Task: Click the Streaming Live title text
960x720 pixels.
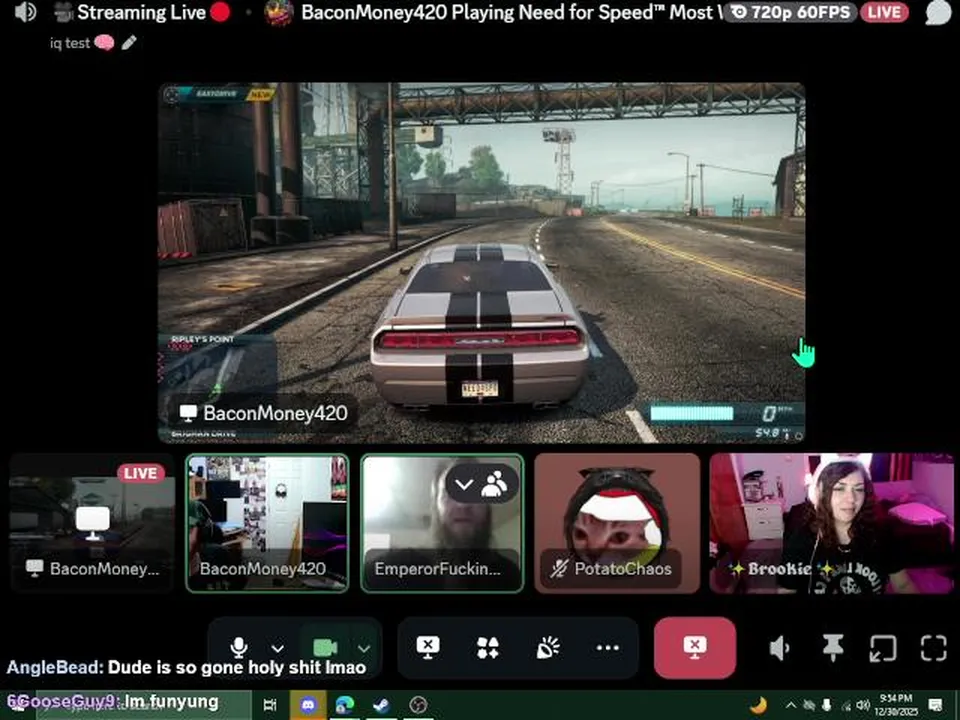Action: click(x=141, y=12)
